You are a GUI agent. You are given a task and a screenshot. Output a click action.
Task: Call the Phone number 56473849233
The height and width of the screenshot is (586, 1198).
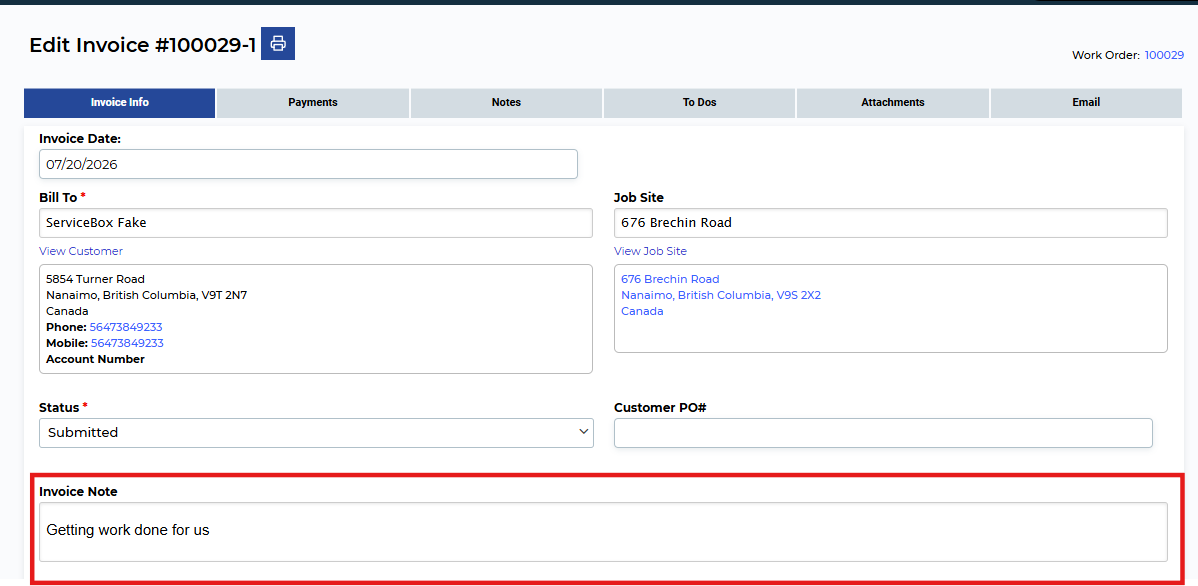126,327
